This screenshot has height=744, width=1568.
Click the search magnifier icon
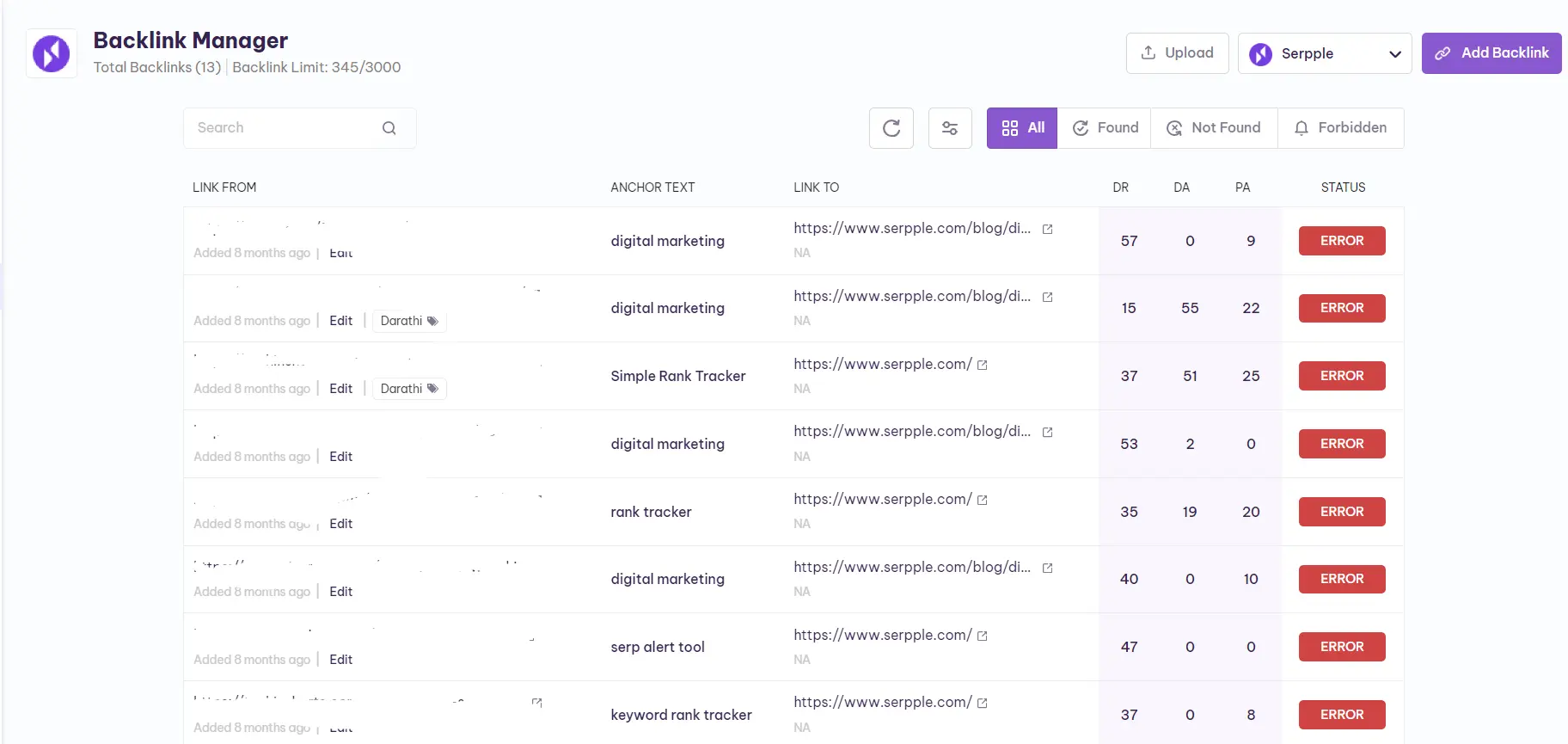[x=389, y=128]
